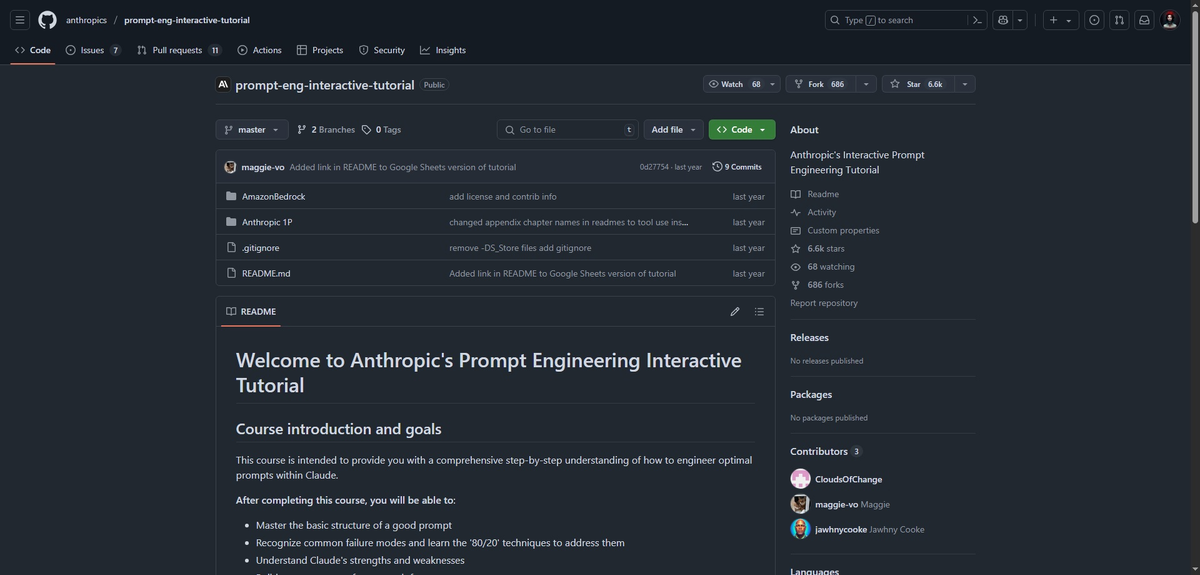Open the README outline list icon

pyautogui.click(x=759, y=311)
